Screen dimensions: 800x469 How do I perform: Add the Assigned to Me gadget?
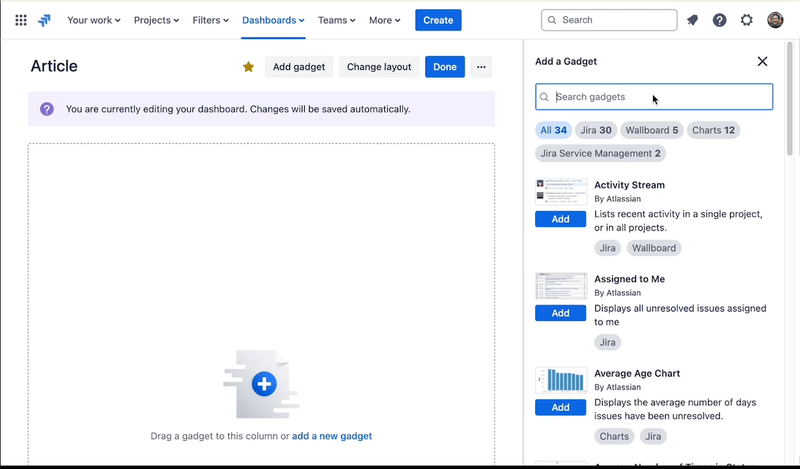tap(560, 313)
